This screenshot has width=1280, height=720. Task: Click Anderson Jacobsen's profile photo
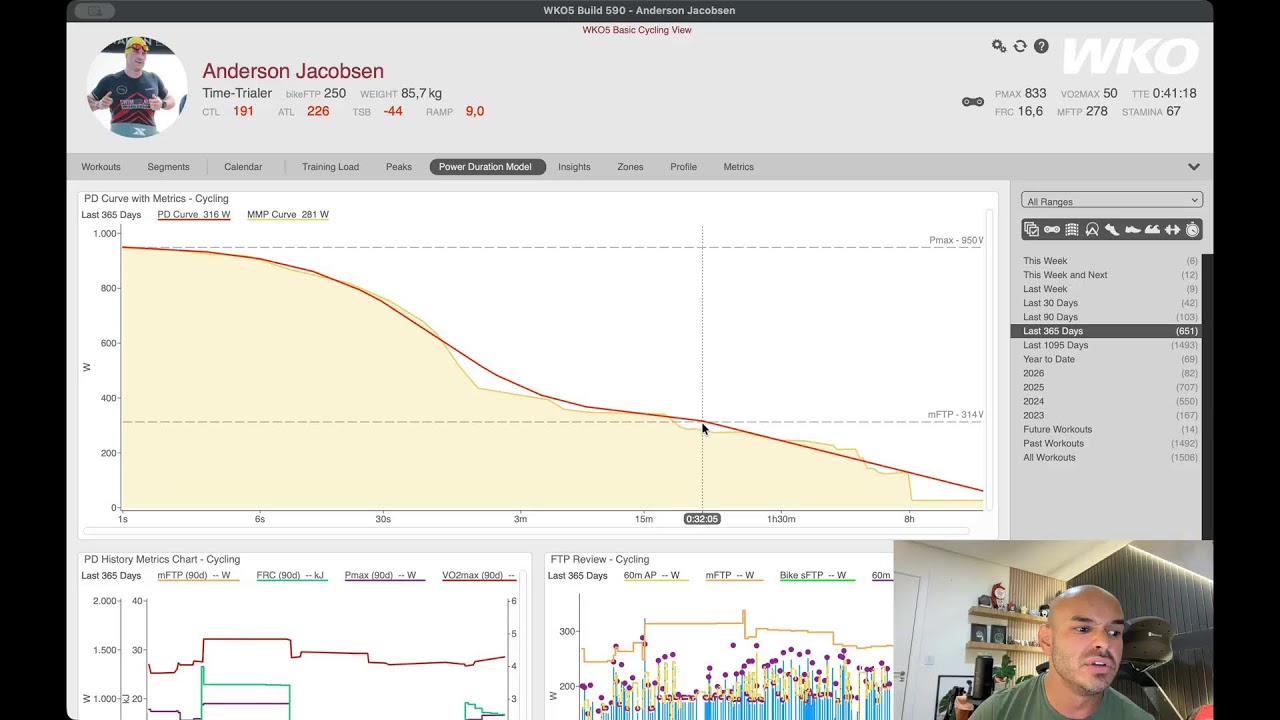pos(137,87)
